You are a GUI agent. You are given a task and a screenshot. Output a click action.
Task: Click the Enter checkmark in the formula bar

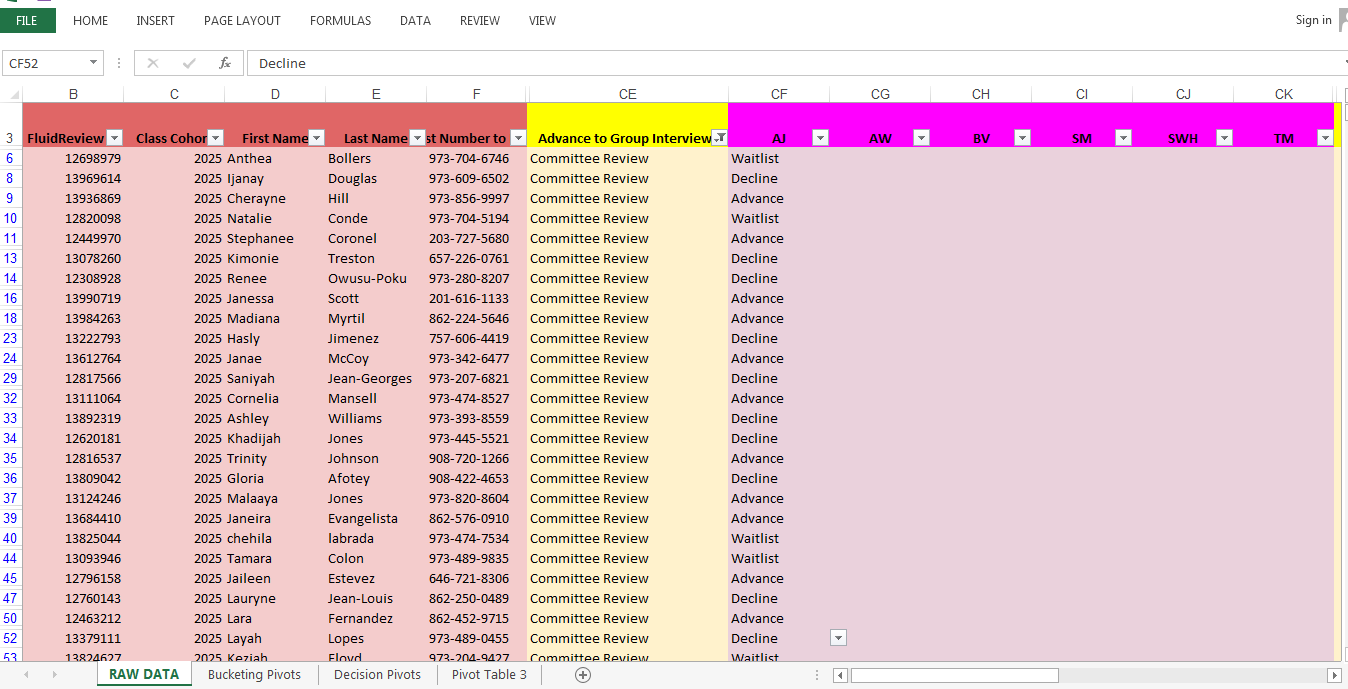tap(188, 63)
